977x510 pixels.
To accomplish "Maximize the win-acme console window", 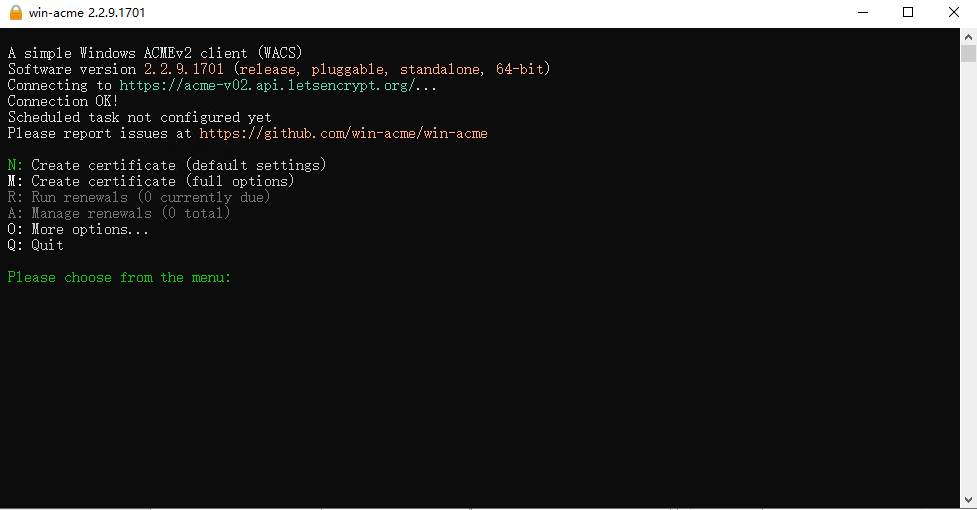I will [x=908, y=12].
